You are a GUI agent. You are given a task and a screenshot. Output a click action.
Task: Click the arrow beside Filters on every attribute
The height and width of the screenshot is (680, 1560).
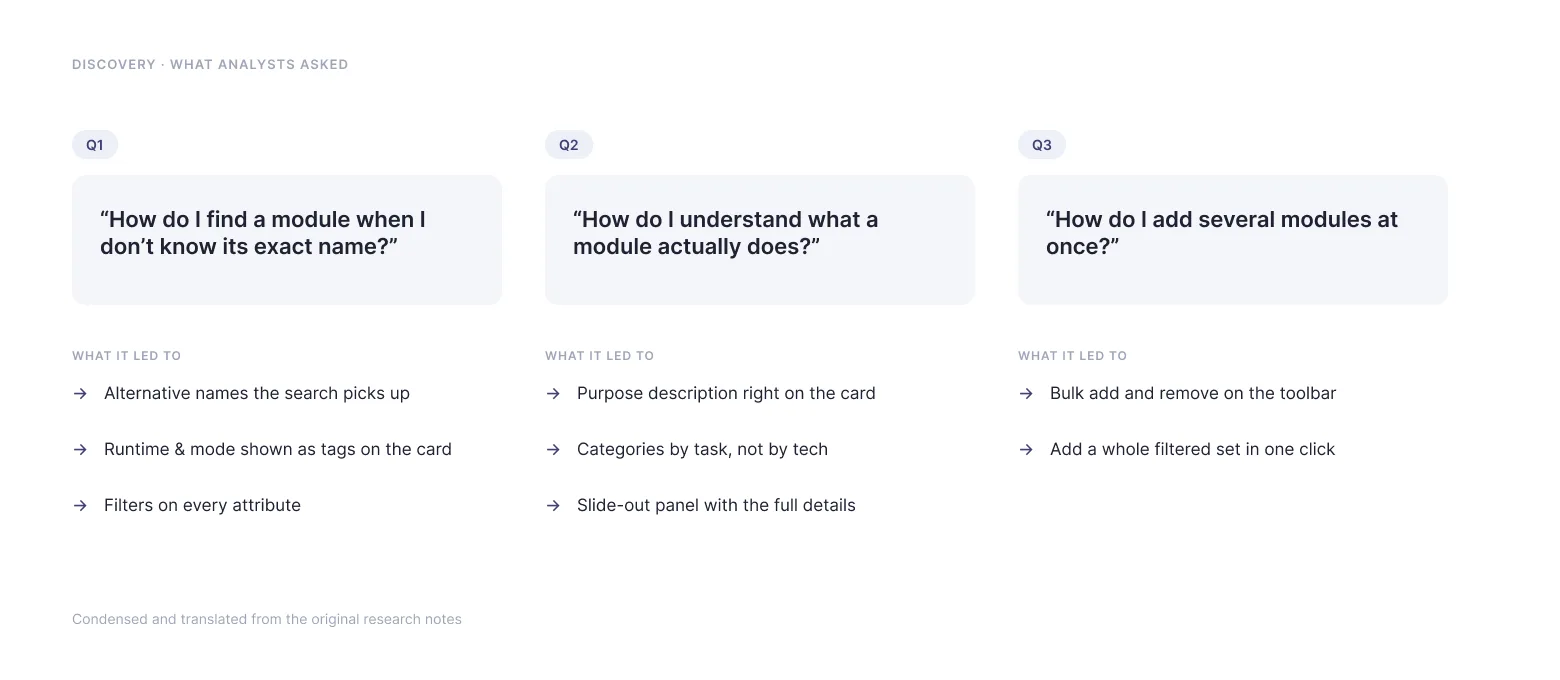pyautogui.click(x=80, y=506)
